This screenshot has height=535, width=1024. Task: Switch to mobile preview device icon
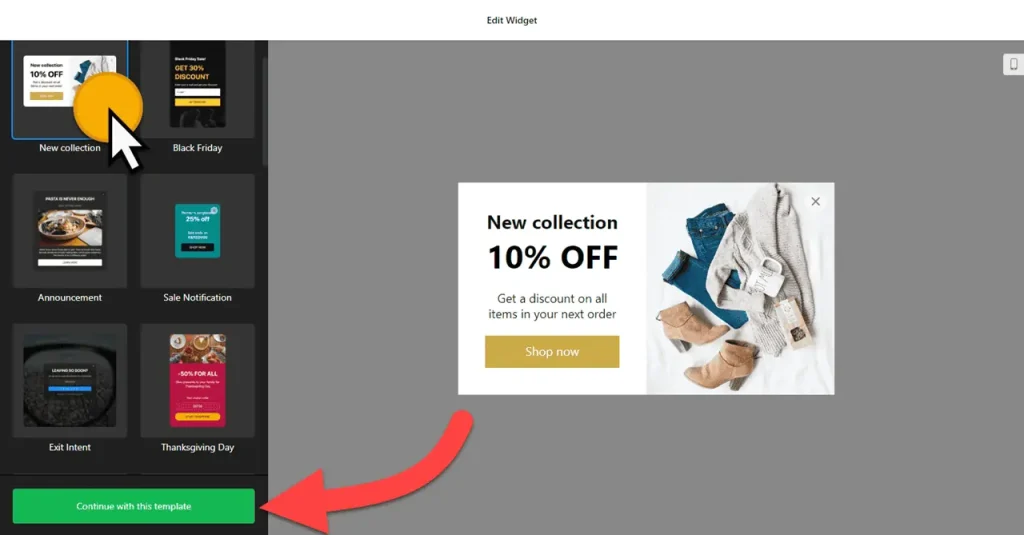coord(1014,64)
